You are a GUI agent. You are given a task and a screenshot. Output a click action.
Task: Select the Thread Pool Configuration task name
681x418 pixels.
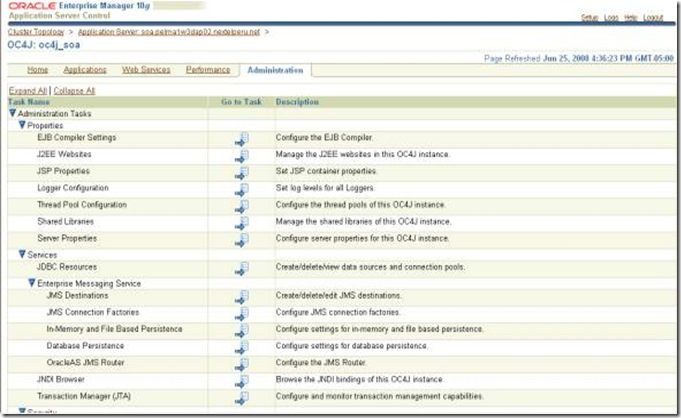click(82, 205)
